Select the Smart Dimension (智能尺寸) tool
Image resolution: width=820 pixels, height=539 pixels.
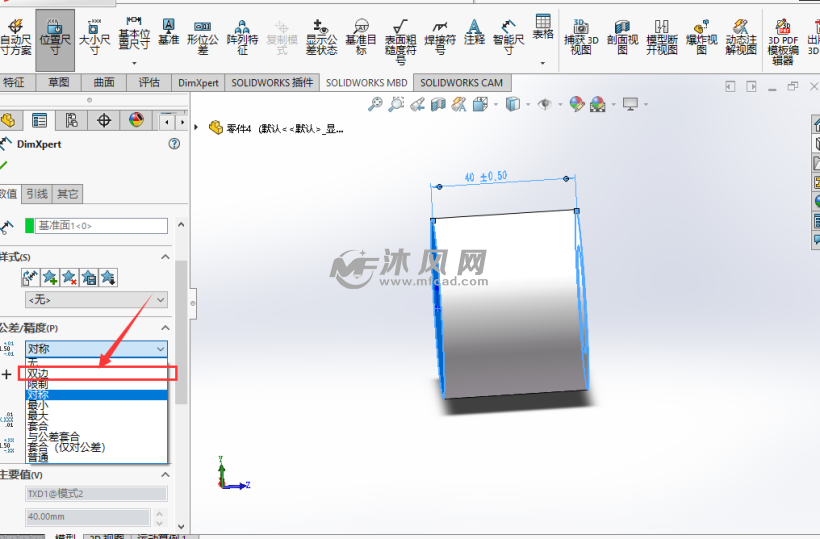pyautogui.click(x=508, y=38)
